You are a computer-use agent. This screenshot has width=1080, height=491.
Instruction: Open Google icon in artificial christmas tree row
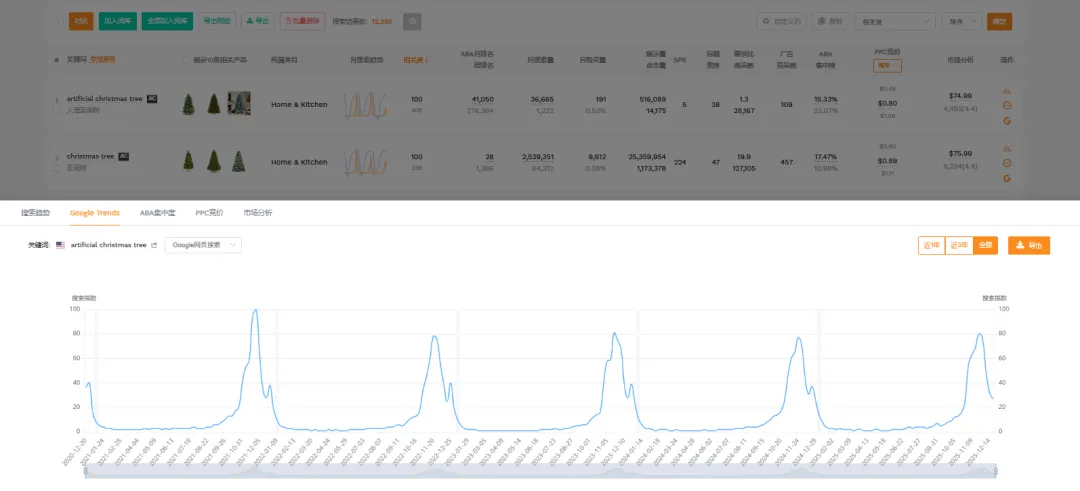tap(1006, 121)
